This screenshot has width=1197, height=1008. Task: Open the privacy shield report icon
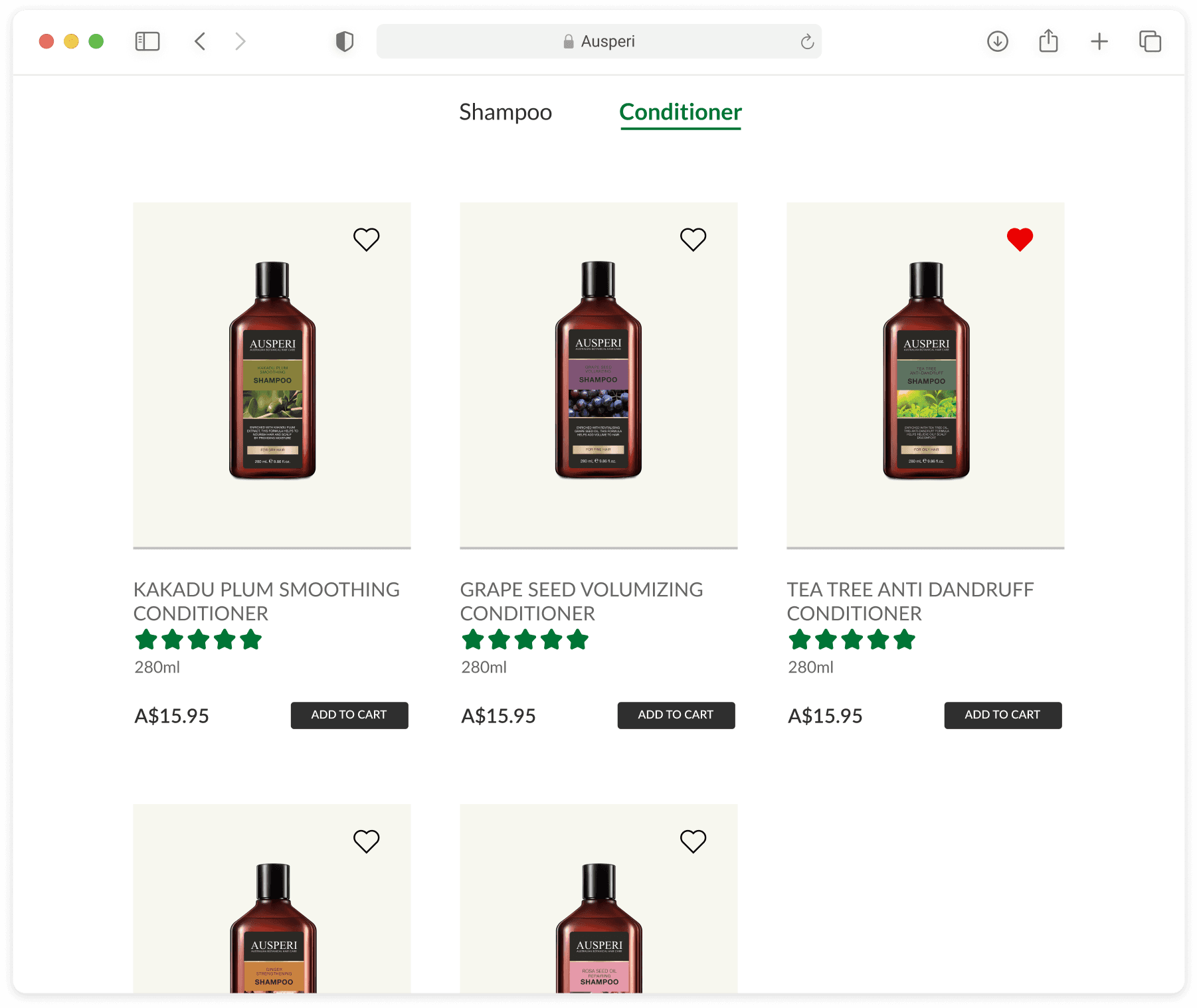[x=345, y=42]
